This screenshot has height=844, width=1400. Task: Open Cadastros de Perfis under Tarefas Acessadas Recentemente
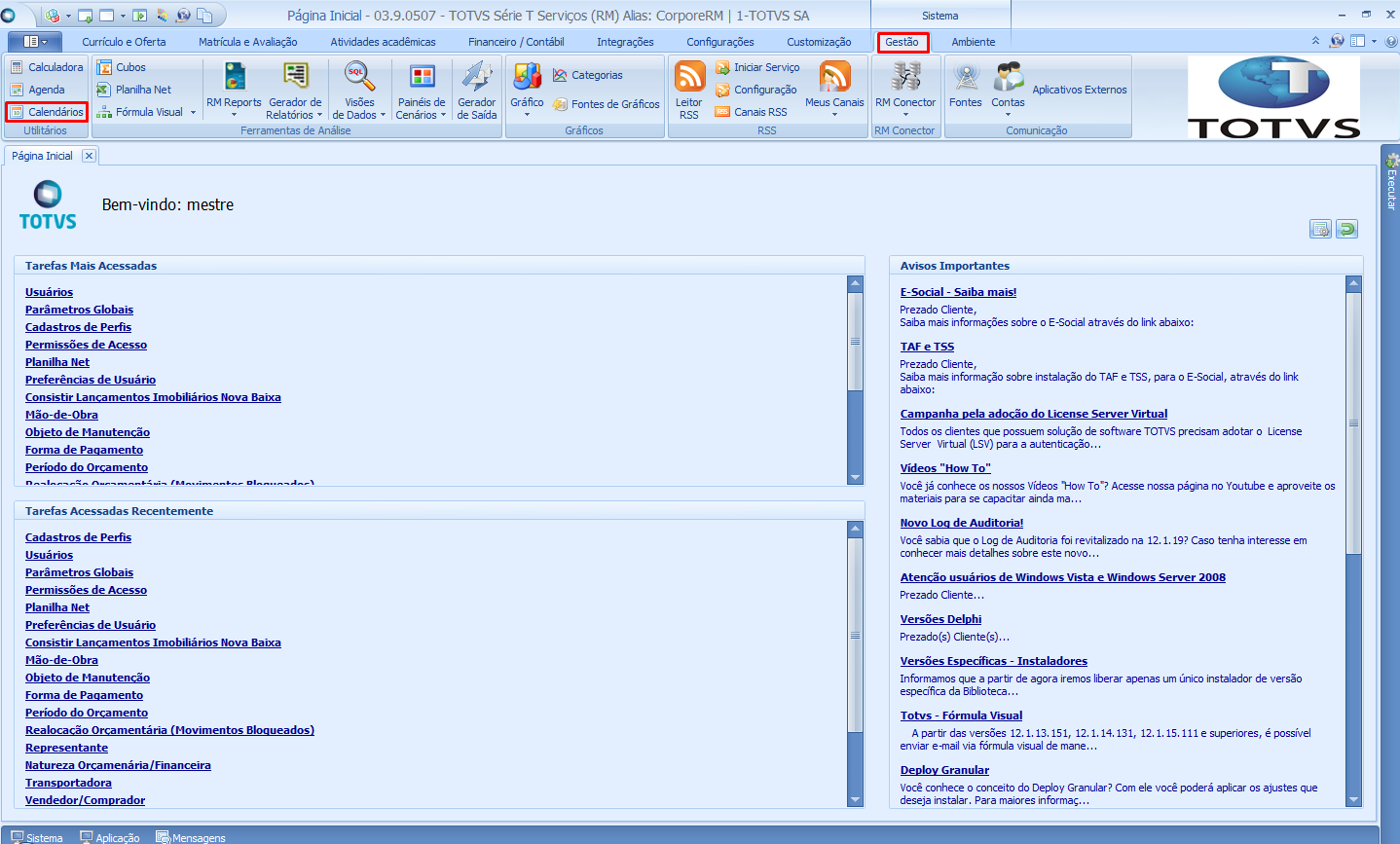[78, 537]
